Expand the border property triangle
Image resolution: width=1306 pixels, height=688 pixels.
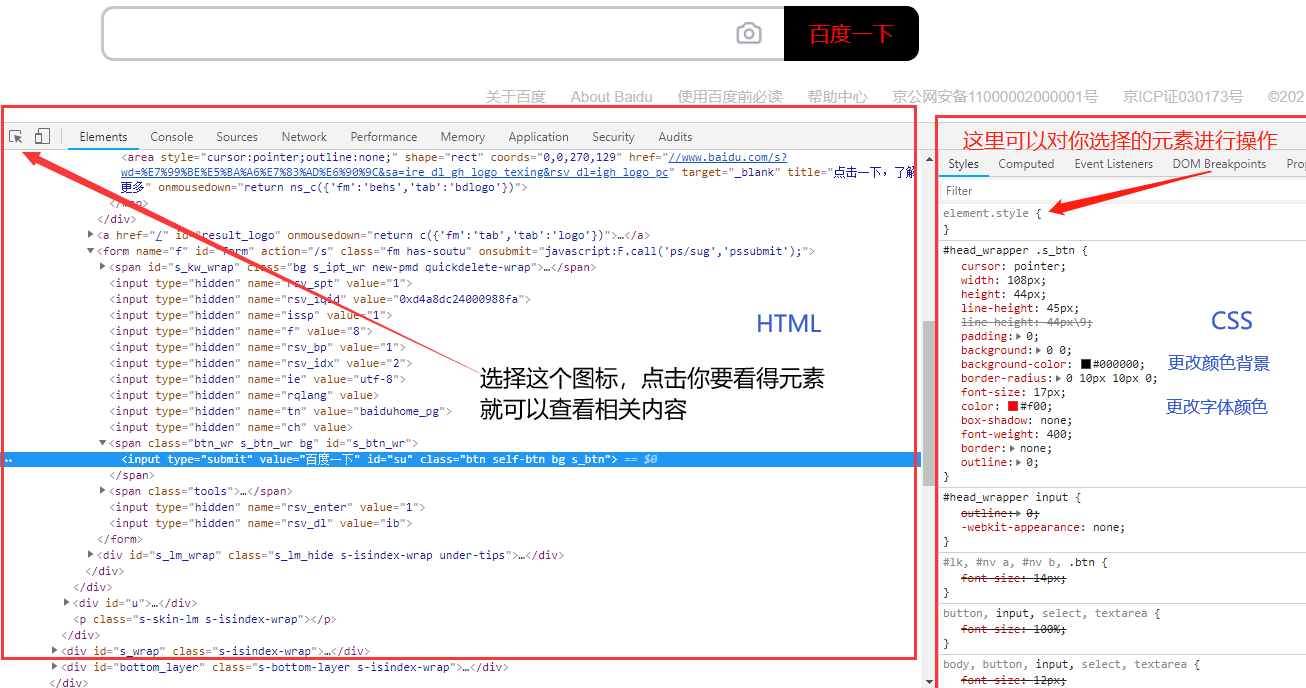[1013, 449]
